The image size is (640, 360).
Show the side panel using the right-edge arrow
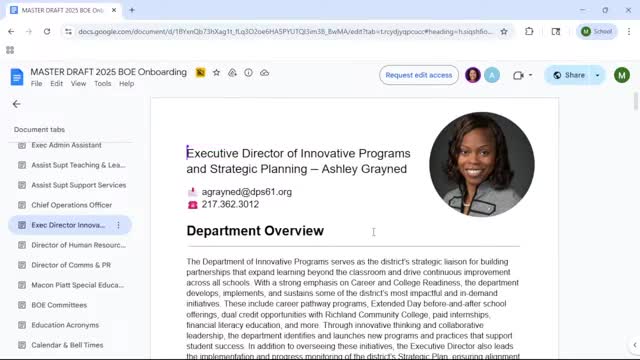[635, 345]
